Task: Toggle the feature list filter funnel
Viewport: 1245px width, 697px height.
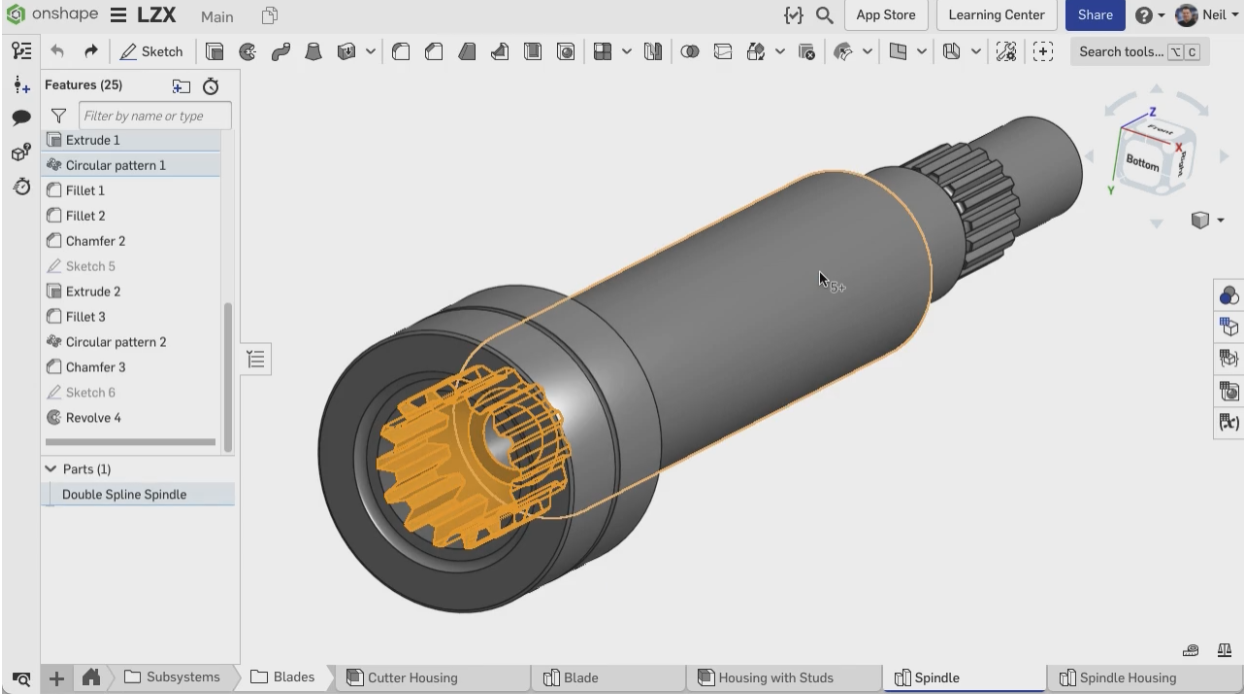Action: (58, 116)
